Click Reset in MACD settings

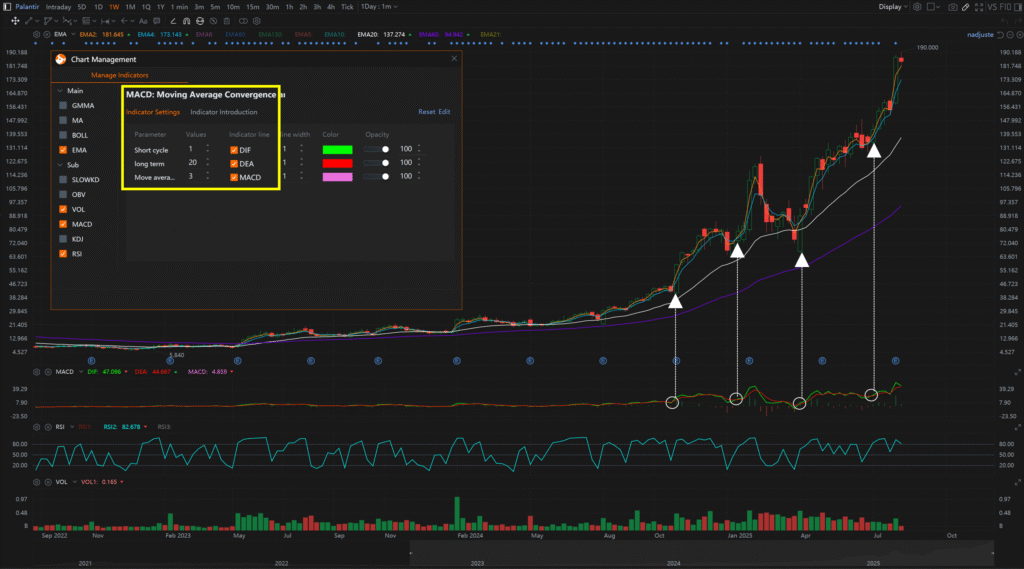coord(426,112)
